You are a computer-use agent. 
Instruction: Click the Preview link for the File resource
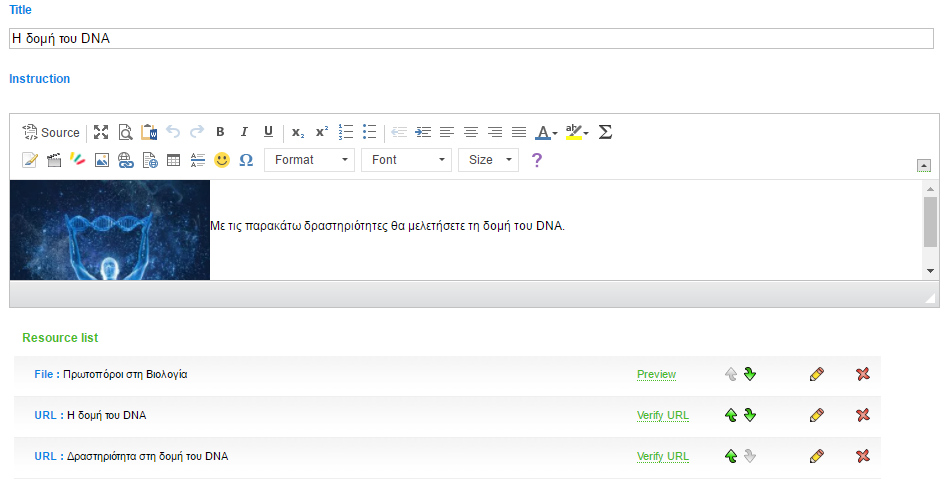pos(656,375)
